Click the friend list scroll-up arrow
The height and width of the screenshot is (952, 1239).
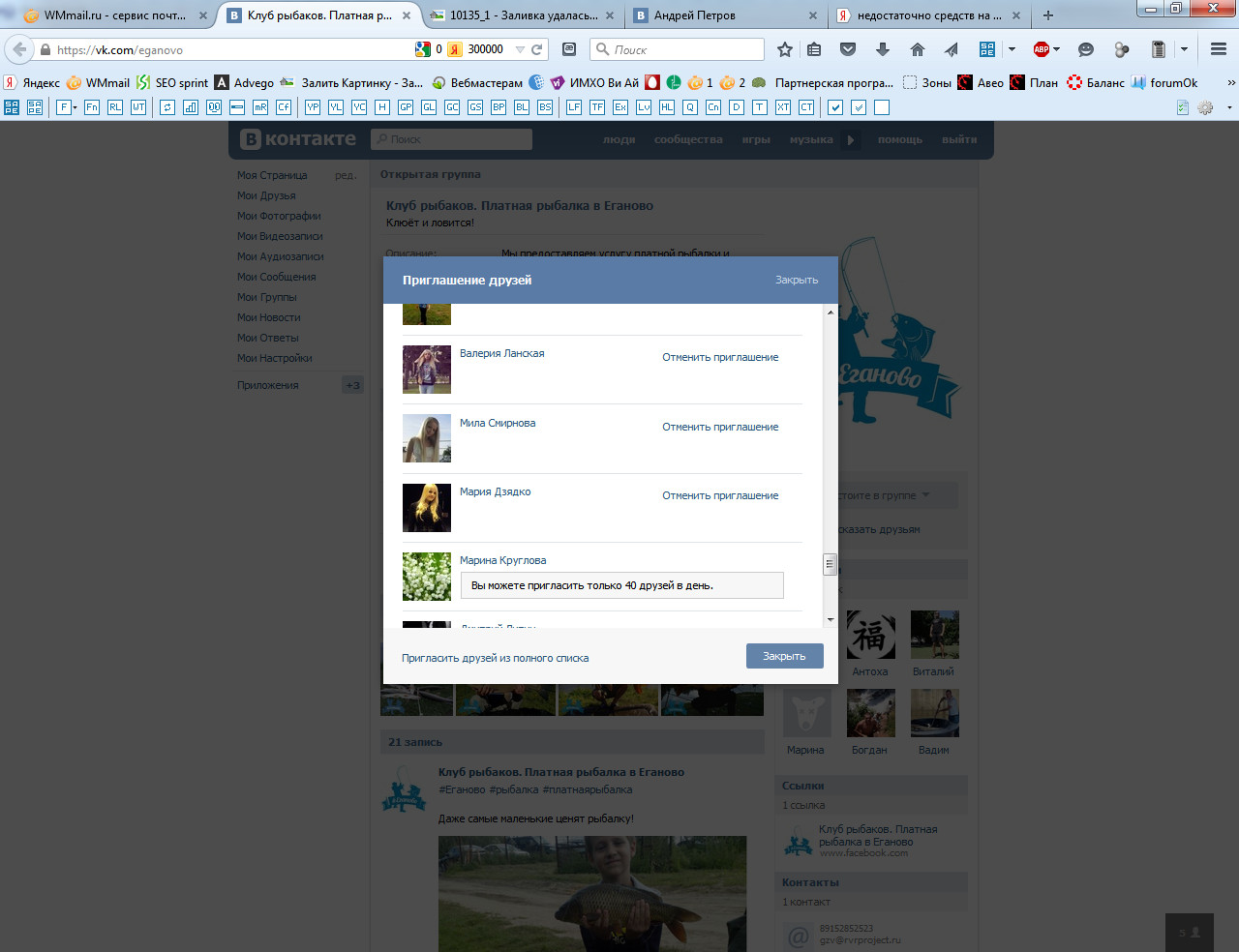pos(830,312)
